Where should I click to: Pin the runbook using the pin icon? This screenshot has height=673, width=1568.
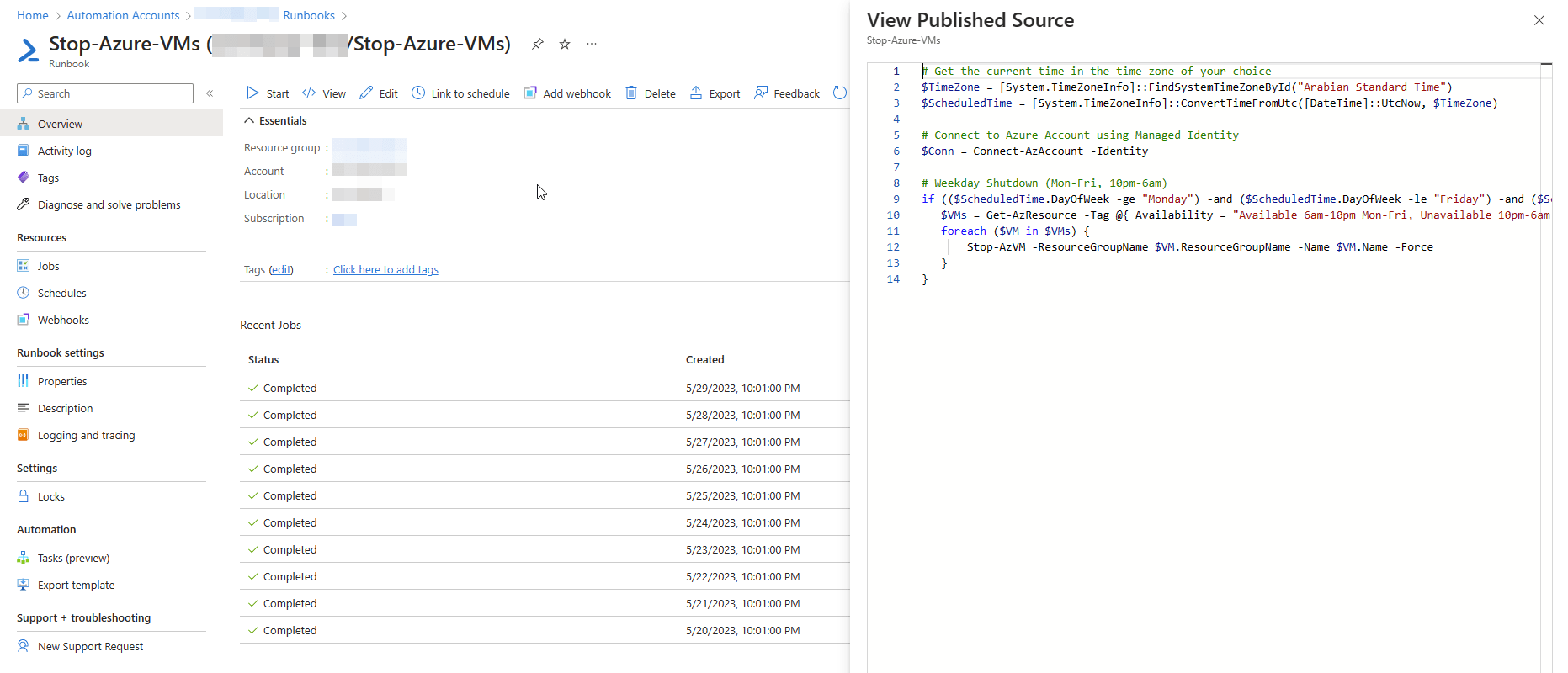pyautogui.click(x=537, y=45)
